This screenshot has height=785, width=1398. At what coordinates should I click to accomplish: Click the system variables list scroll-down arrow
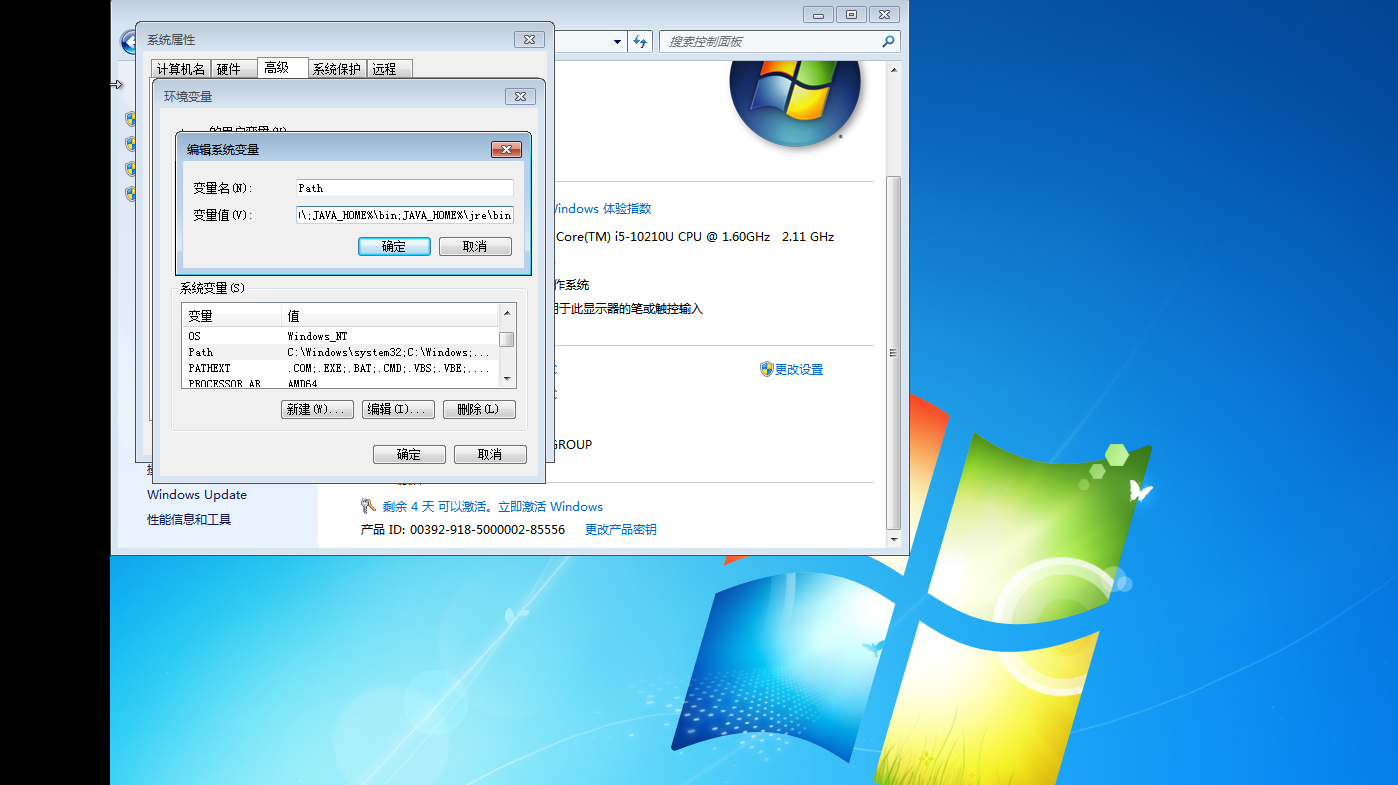[x=507, y=379]
